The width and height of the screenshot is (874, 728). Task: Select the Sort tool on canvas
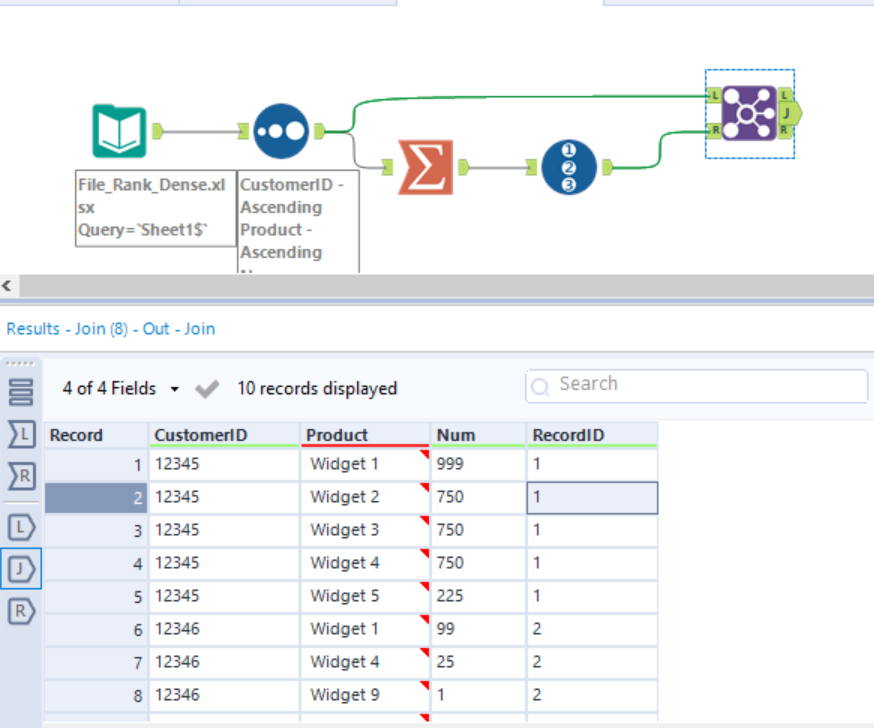[281, 131]
